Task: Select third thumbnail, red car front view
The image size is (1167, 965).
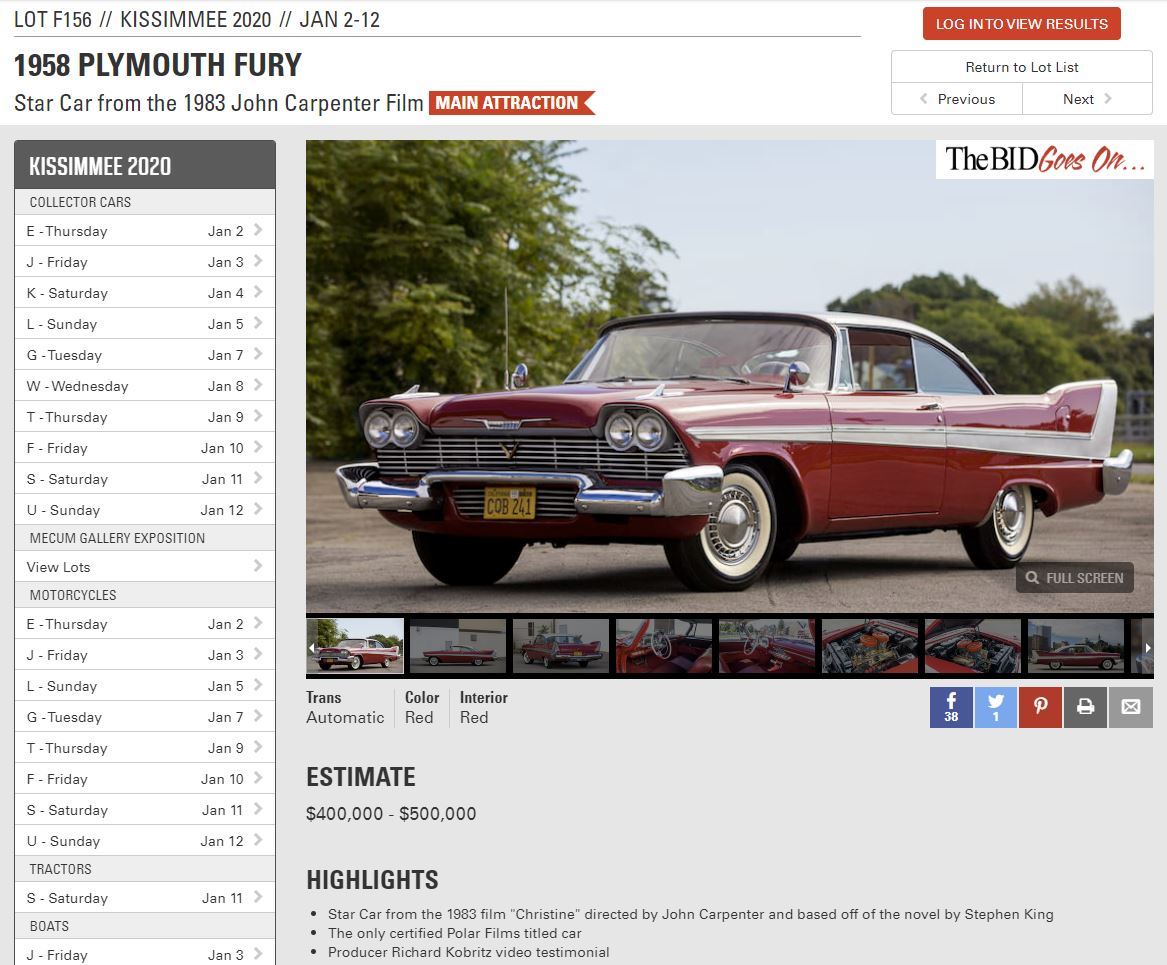Action: [x=561, y=646]
